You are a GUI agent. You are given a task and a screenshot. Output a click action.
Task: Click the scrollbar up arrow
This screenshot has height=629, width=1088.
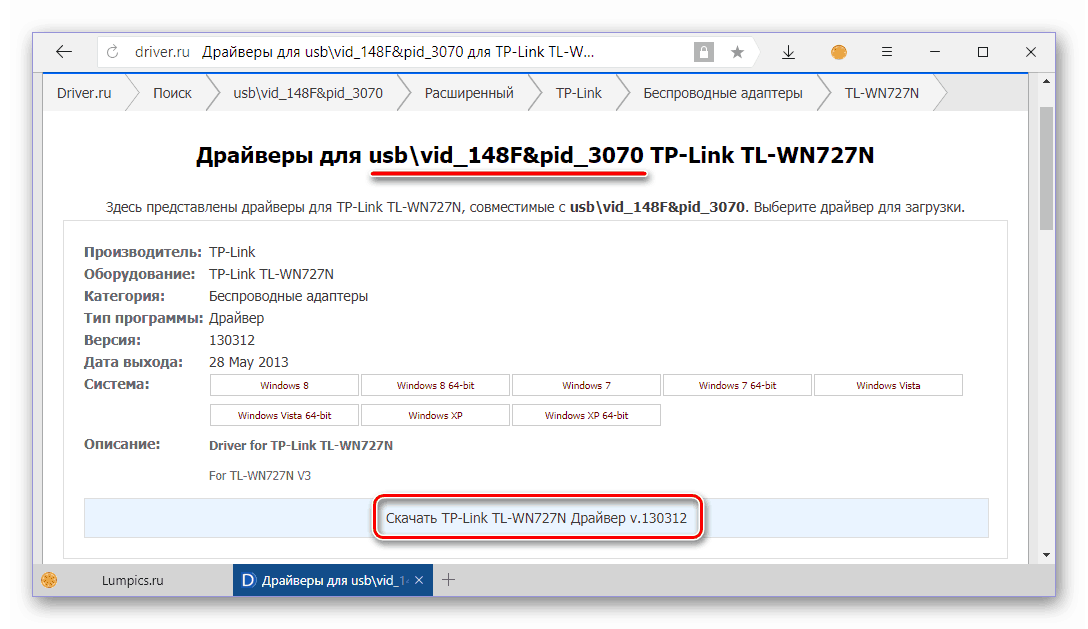coord(1046,82)
